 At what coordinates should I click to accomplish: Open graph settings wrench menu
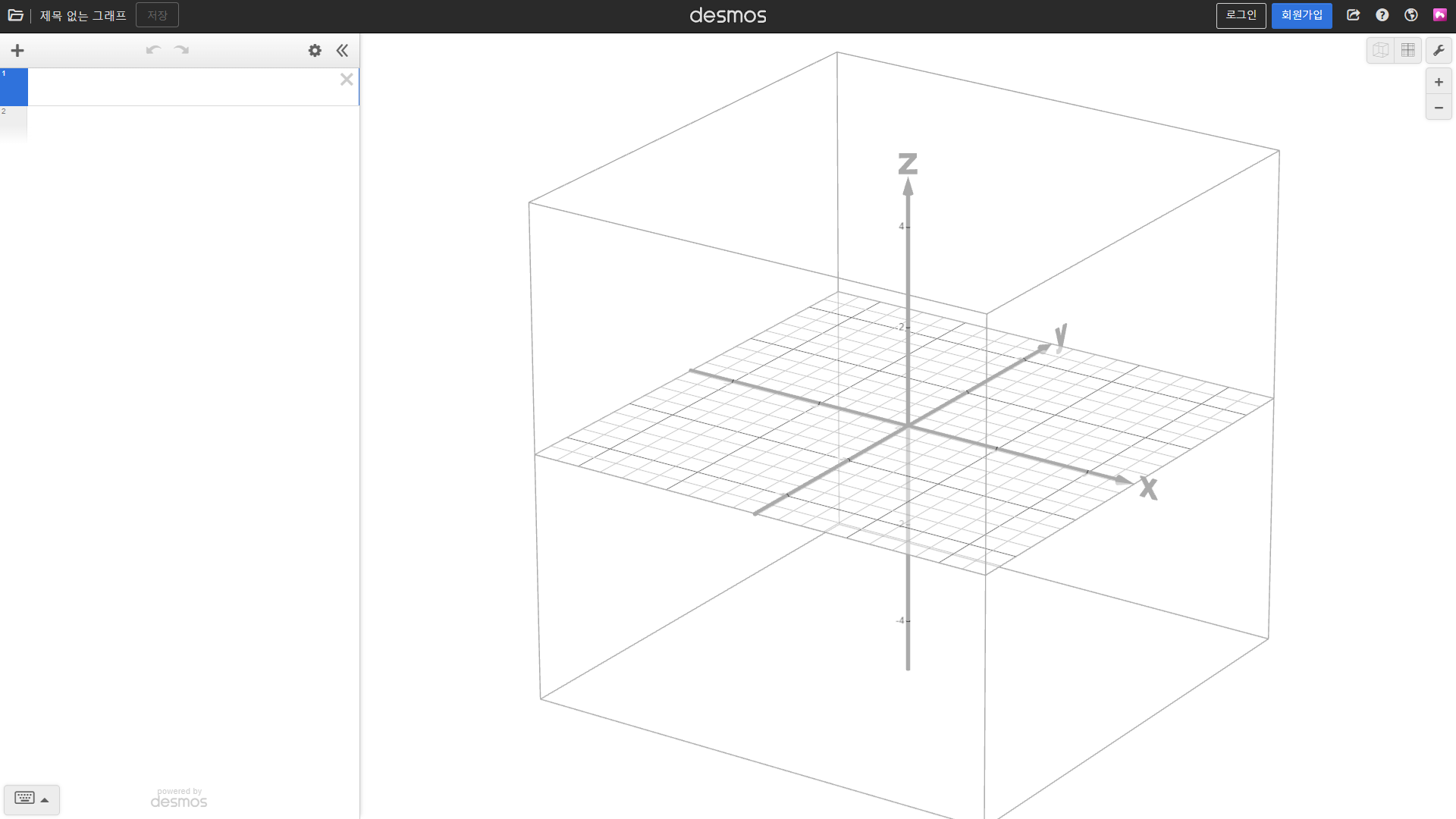click(1439, 51)
